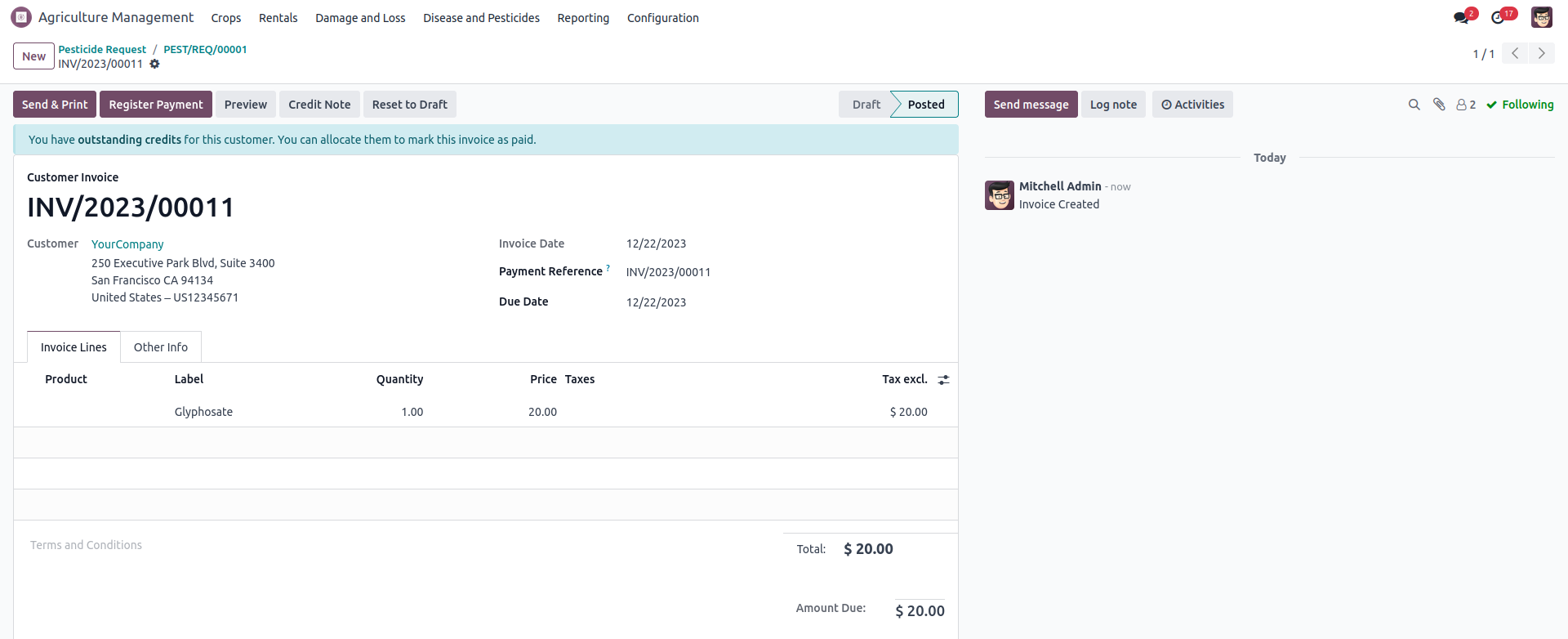Show the followers list icon
Viewport: 1568px width, 639px height.
pos(1465,105)
